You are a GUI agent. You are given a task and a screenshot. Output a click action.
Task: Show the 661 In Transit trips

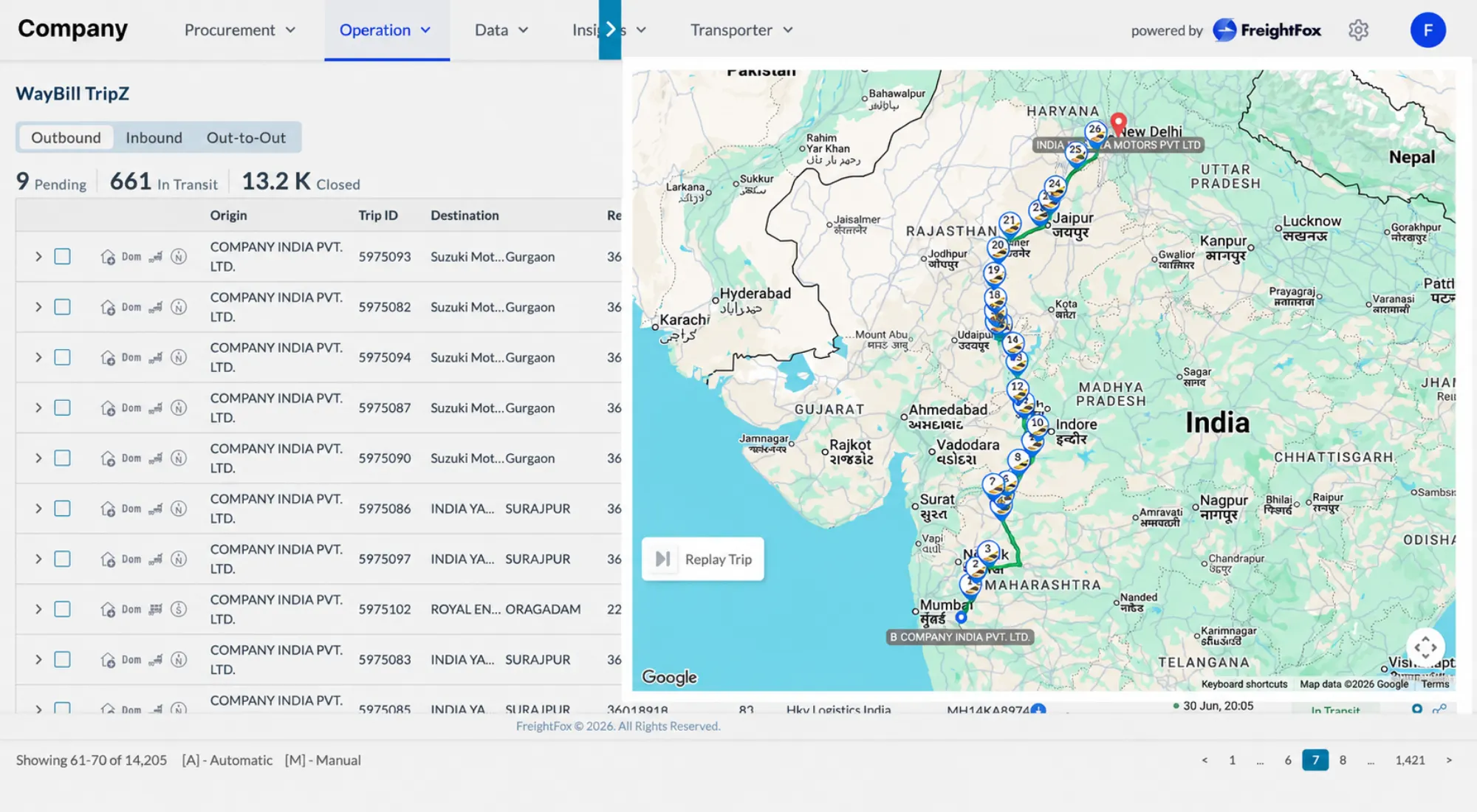(164, 182)
